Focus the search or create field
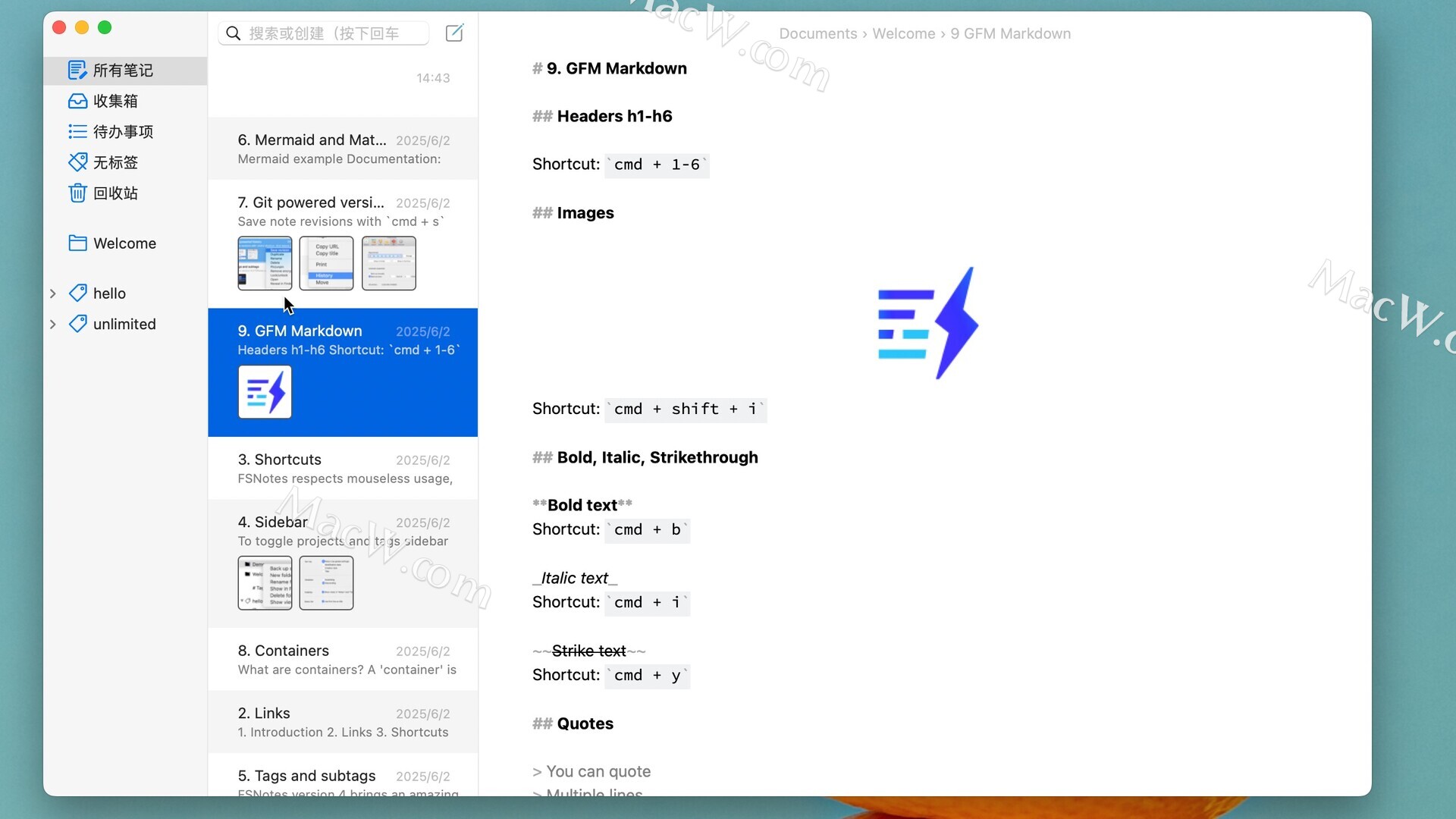Image resolution: width=1456 pixels, height=819 pixels. pyautogui.click(x=324, y=33)
